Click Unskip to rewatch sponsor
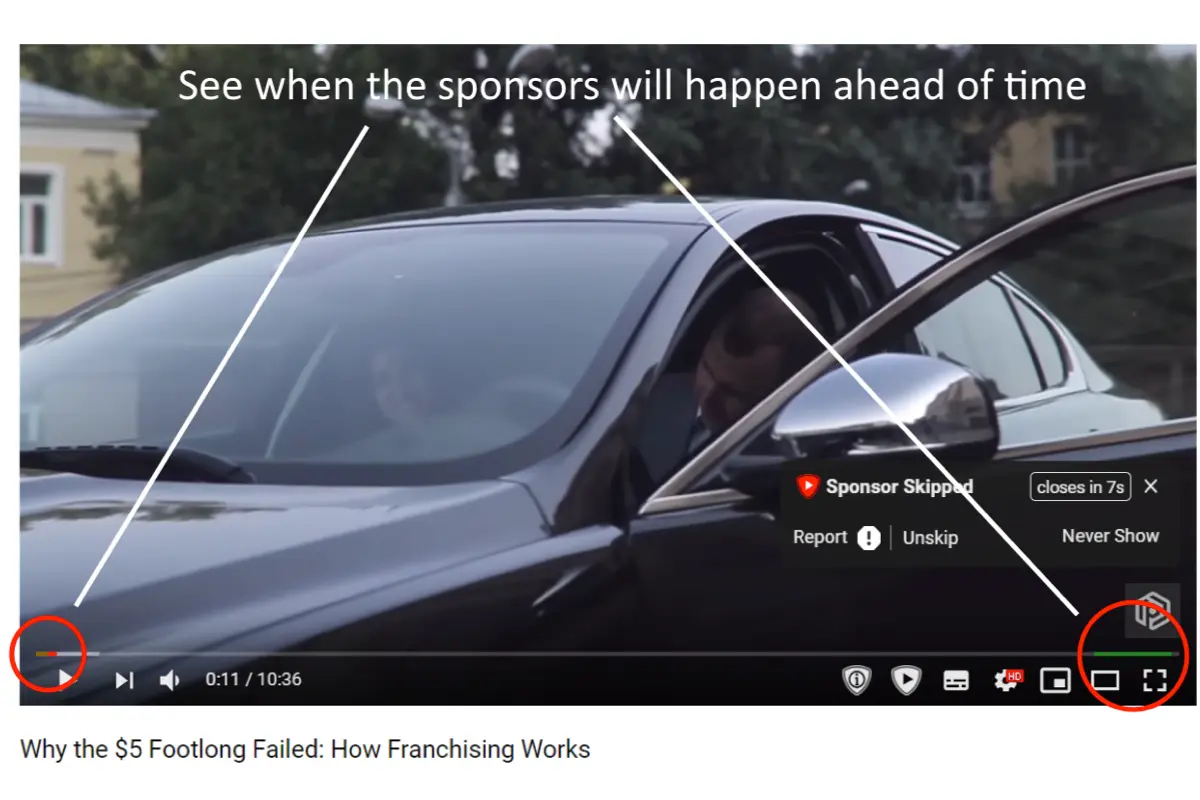 pos(930,538)
